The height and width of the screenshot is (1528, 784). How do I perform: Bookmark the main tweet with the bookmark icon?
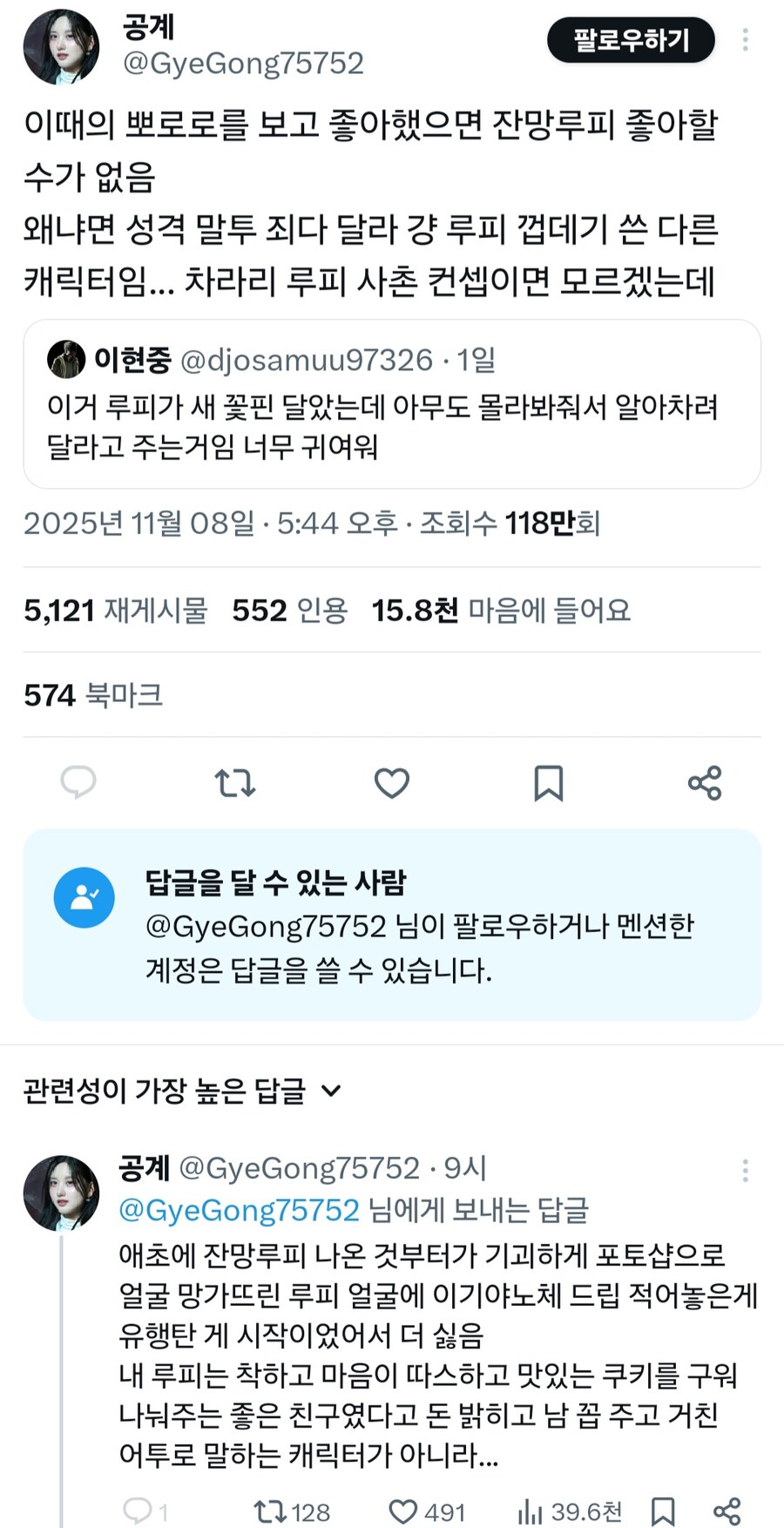548,783
